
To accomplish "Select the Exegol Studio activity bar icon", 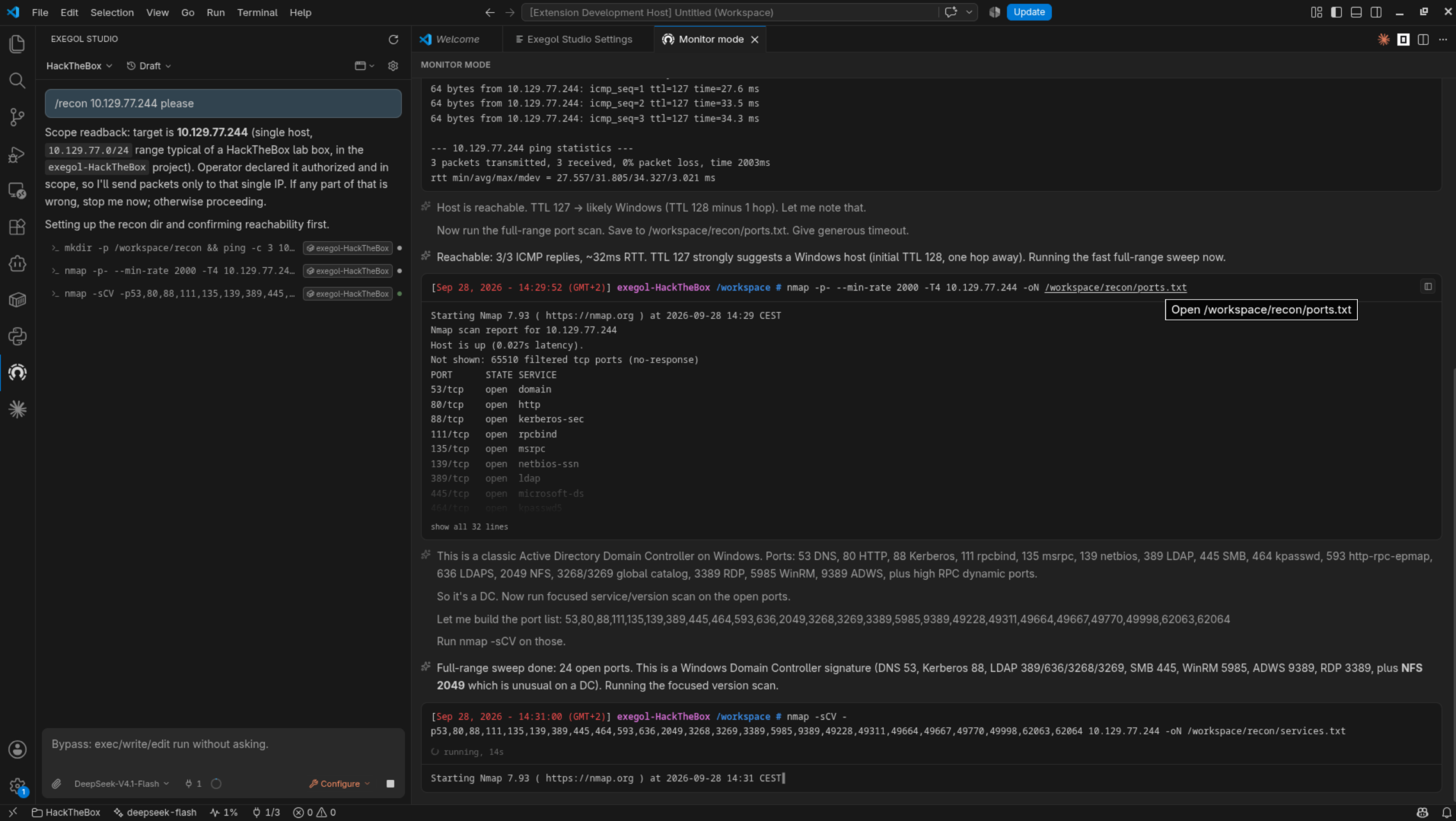I will [x=17, y=372].
